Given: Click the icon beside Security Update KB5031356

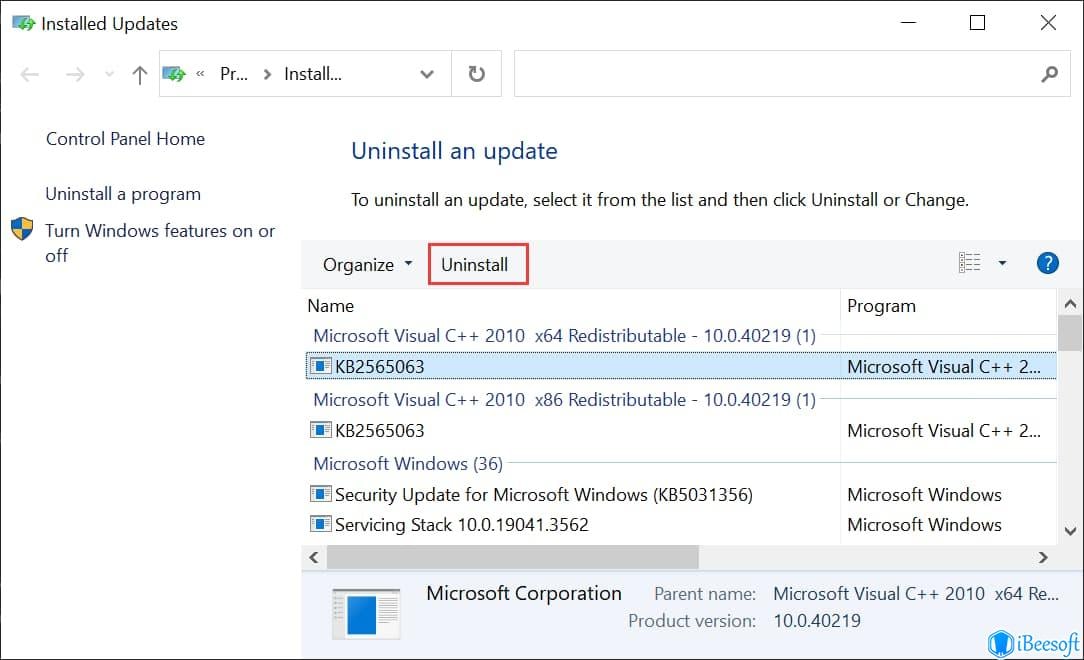Looking at the screenshot, I should pos(320,494).
